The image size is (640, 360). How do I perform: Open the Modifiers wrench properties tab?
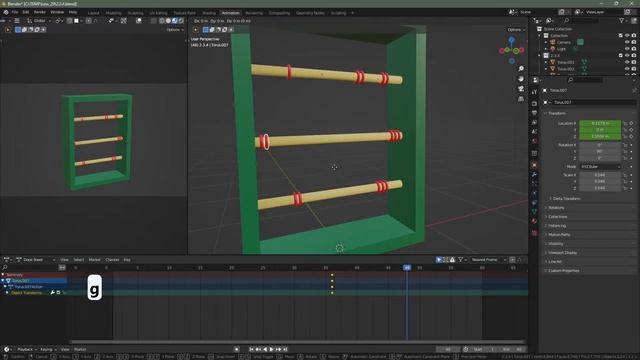tap(534, 175)
